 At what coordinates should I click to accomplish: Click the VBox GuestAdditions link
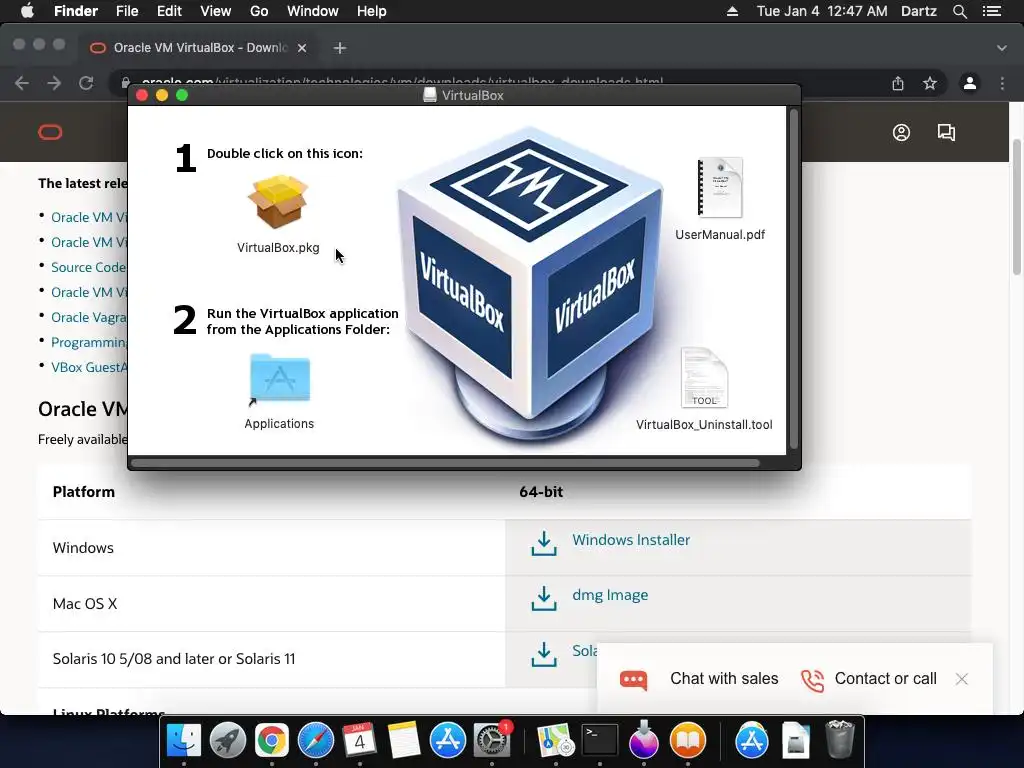pyautogui.click(x=89, y=367)
